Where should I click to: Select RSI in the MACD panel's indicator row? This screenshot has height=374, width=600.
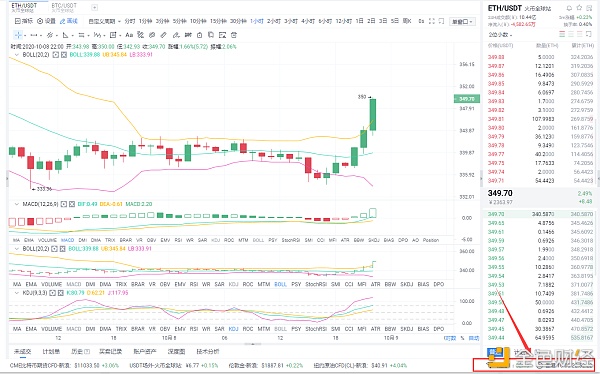point(178,240)
